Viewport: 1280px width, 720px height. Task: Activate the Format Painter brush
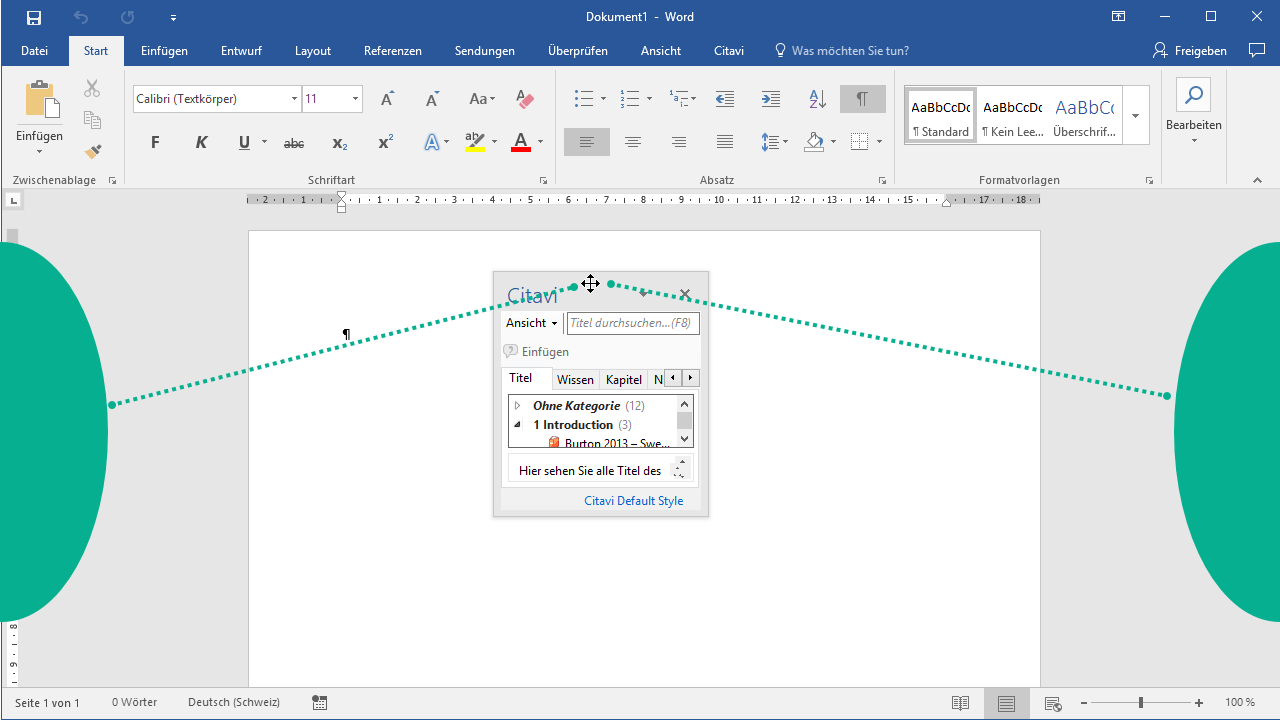[x=92, y=151]
